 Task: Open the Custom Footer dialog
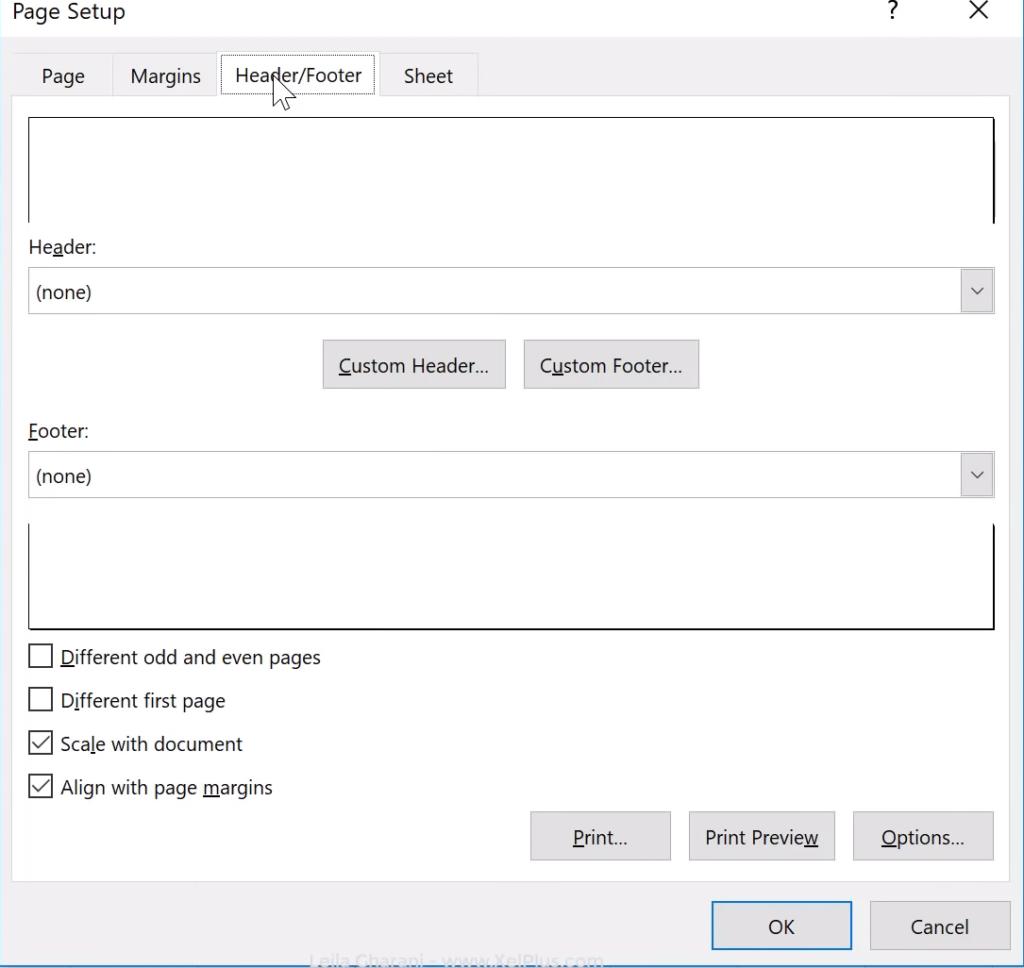click(x=610, y=364)
